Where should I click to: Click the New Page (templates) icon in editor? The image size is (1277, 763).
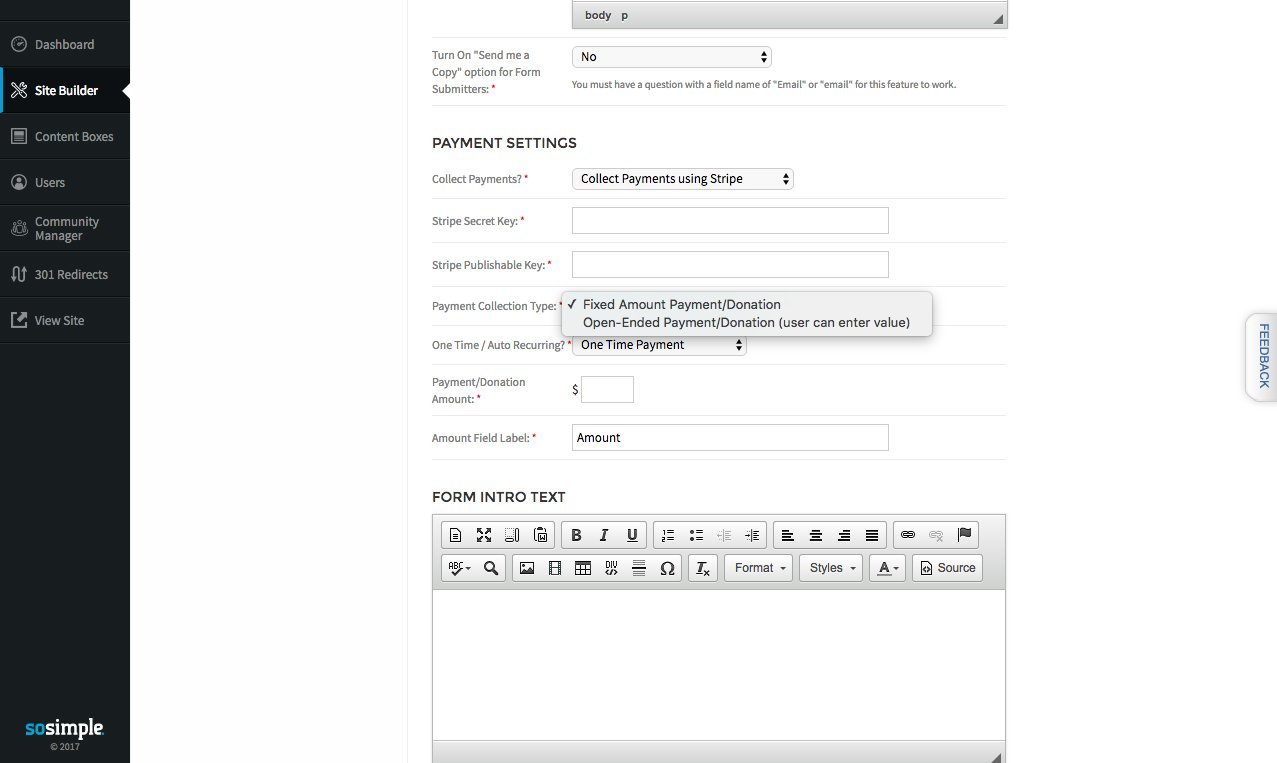[456, 535]
